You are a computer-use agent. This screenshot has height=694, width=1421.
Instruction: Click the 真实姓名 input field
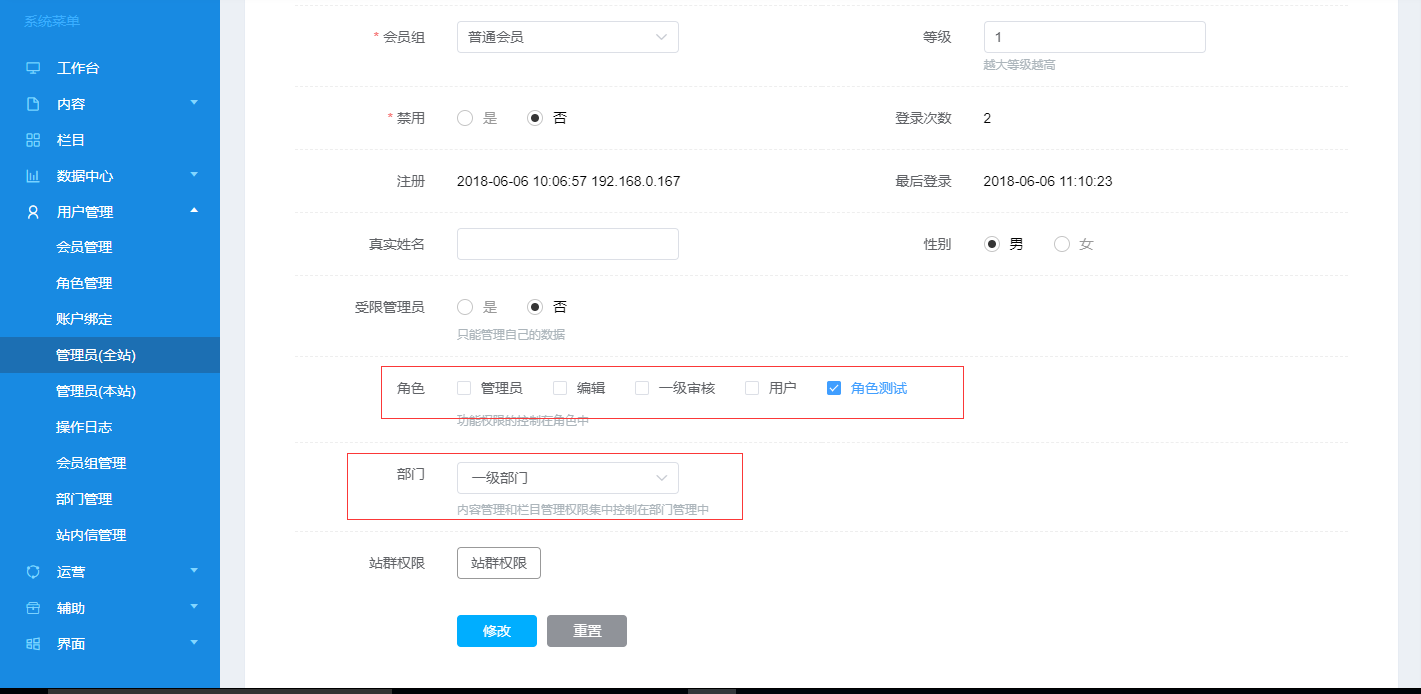pyautogui.click(x=568, y=244)
